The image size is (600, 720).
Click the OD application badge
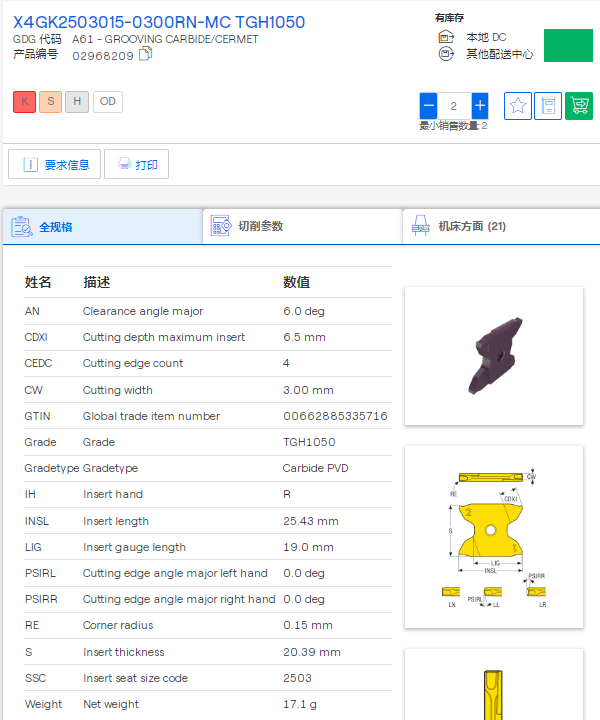(108, 102)
